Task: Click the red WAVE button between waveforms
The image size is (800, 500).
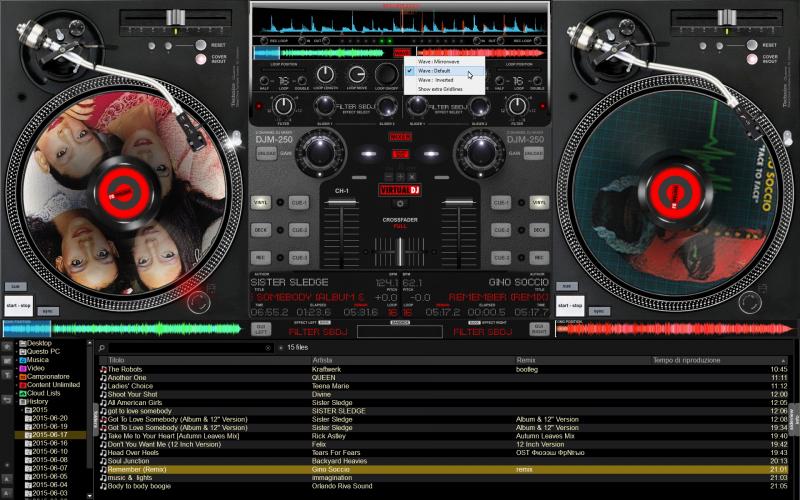Action: point(402,52)
